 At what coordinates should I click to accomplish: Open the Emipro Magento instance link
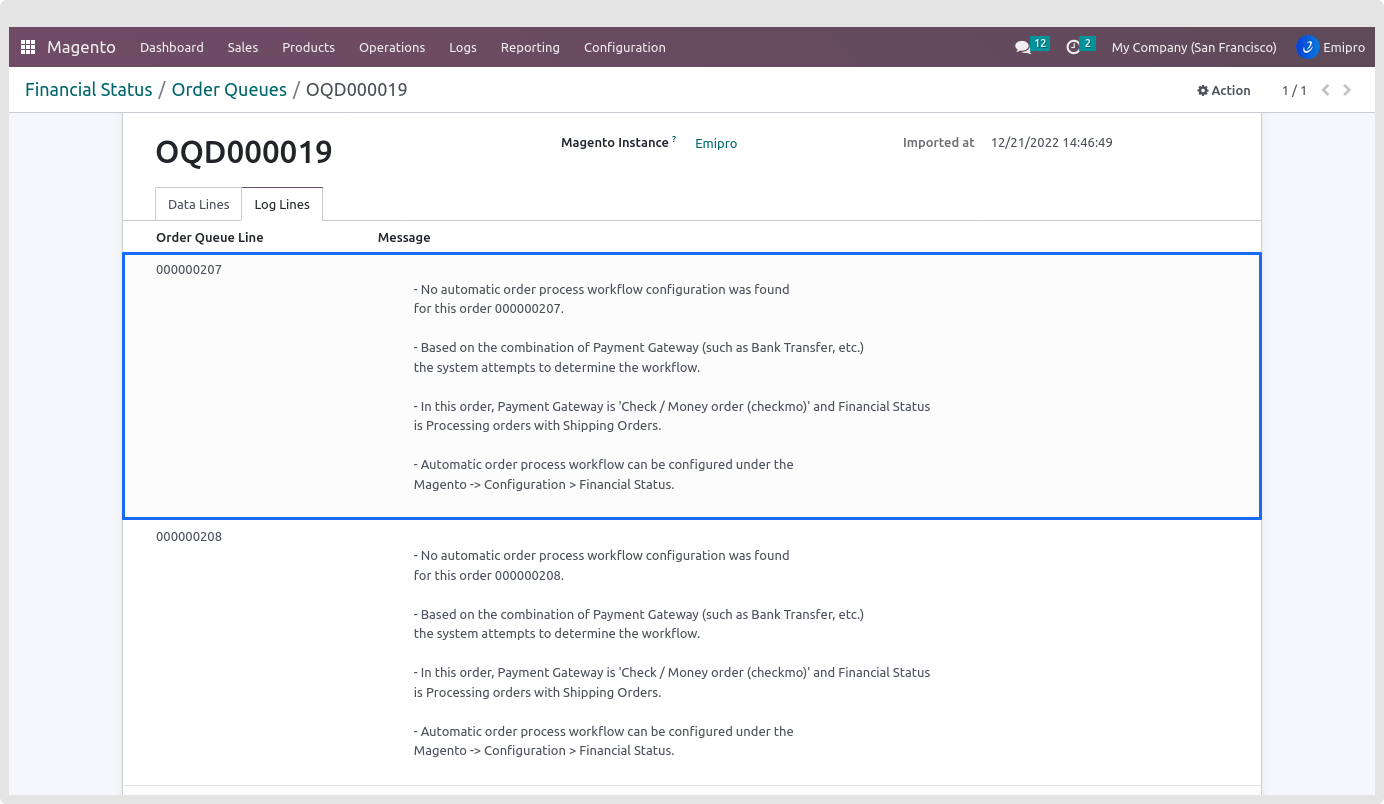716,143
